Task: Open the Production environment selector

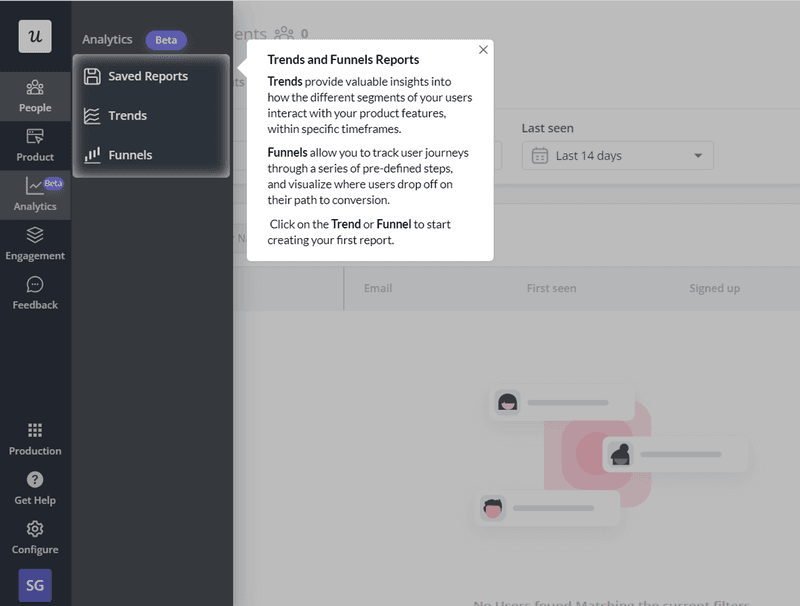Action: (35, 441)
